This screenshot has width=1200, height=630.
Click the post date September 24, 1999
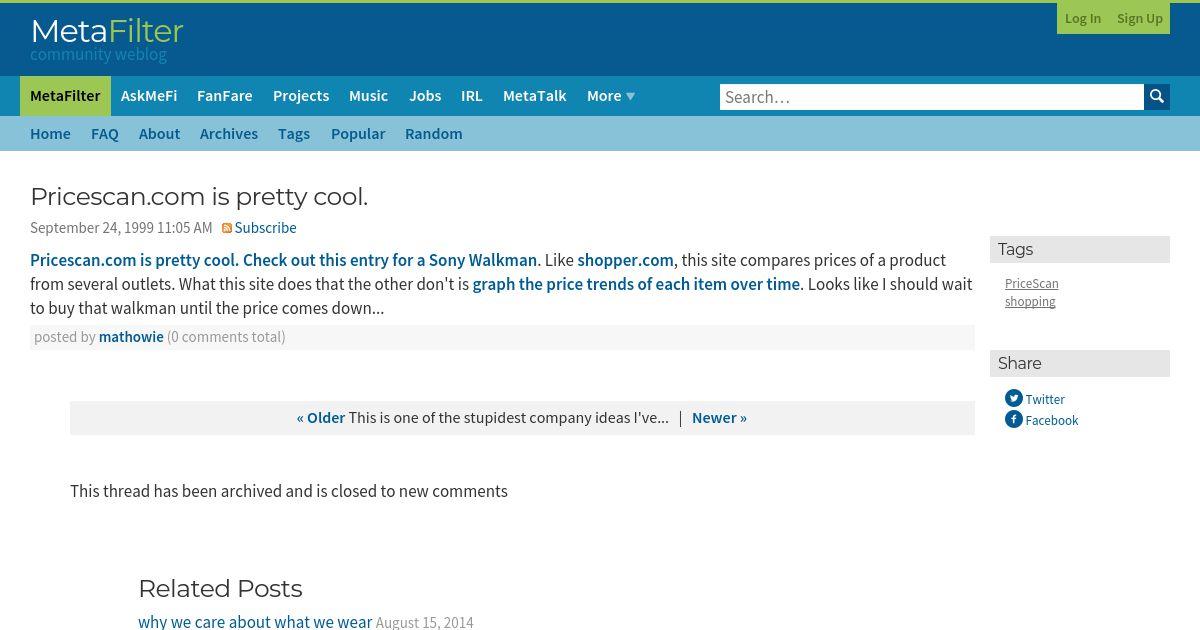[121, 228]
